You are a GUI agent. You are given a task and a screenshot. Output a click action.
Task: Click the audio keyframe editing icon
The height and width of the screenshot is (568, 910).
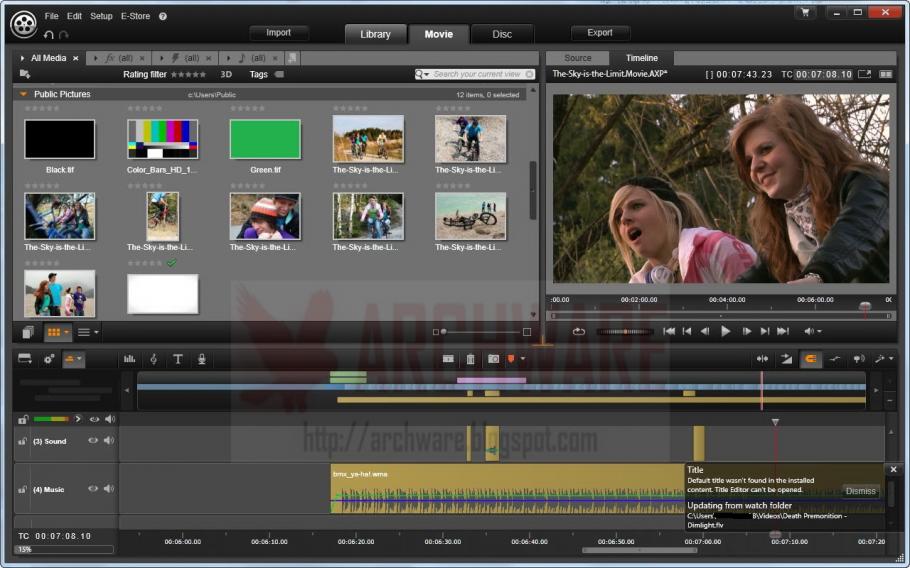pos(835,359)
